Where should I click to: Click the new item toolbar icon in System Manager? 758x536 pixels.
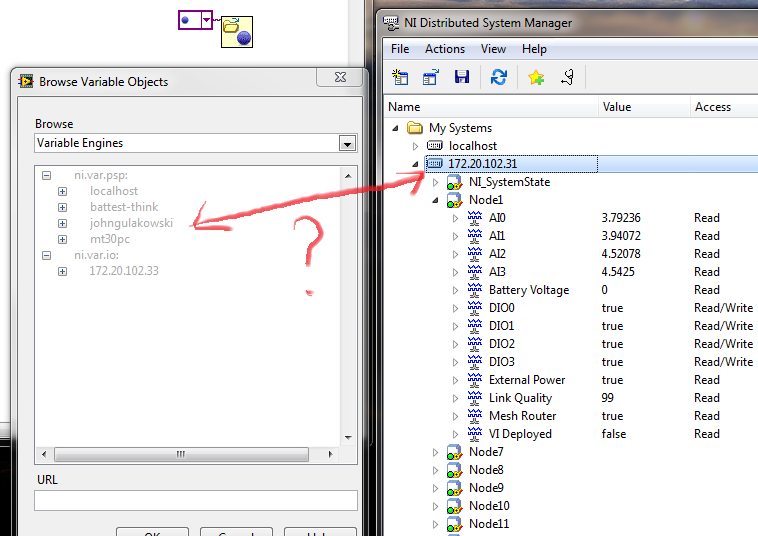click(400, 77)
